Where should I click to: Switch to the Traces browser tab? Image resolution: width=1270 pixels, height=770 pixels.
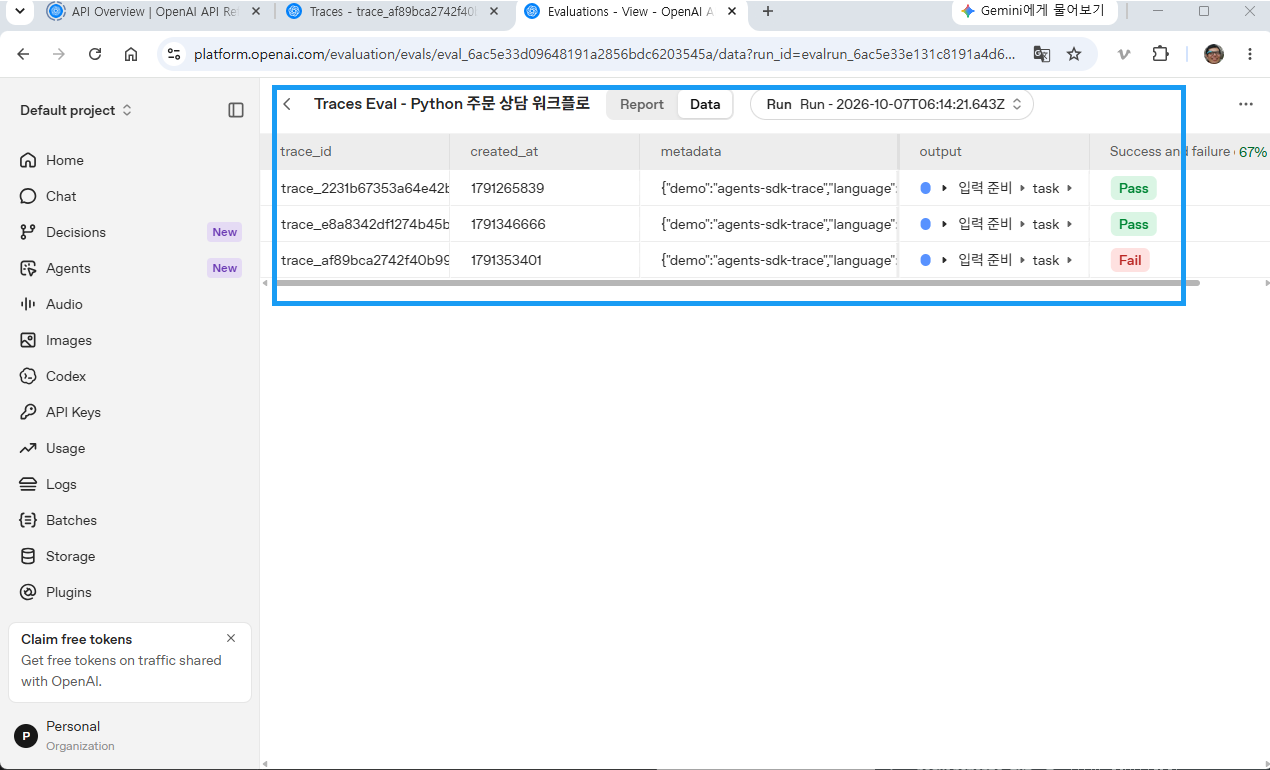[394, 12]
